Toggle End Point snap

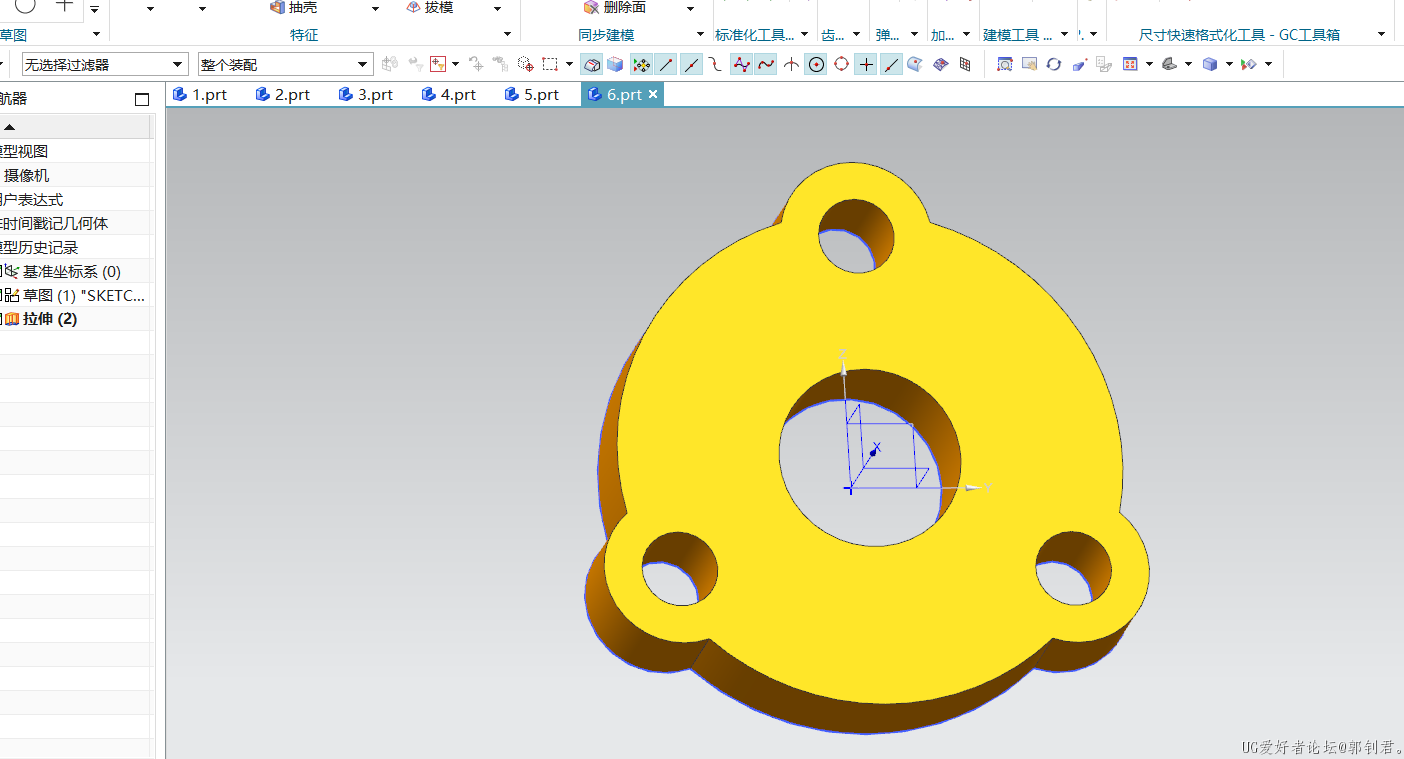point(666,64)
